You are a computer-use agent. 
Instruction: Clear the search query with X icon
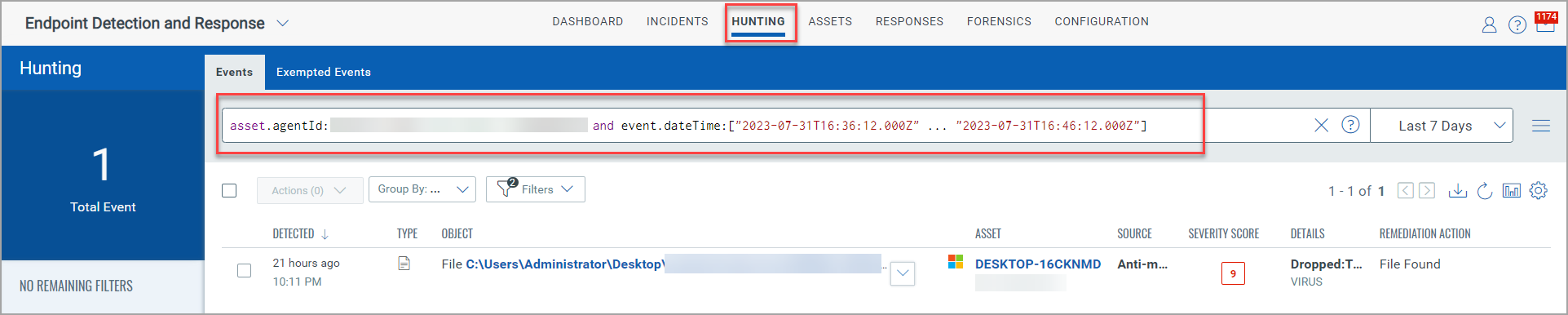pyautogui.click(x=1322, y=125)
